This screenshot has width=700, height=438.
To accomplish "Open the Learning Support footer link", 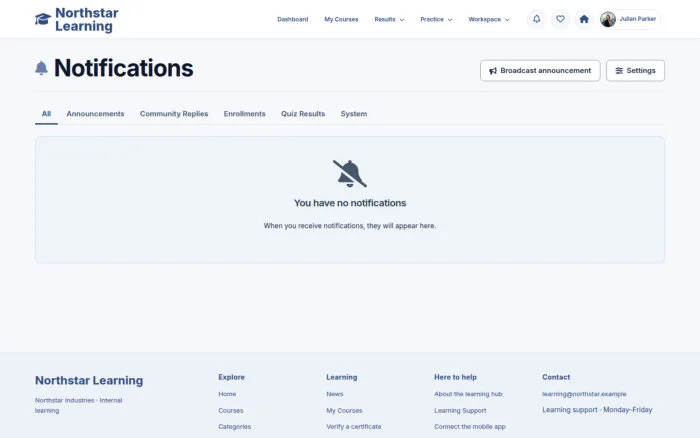I will 460,410.
